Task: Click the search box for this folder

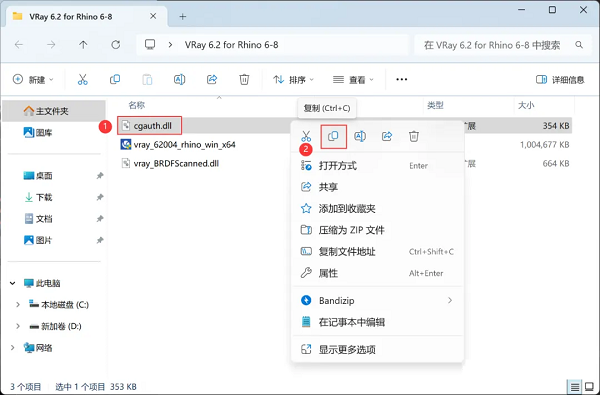Action: point(504,45)
